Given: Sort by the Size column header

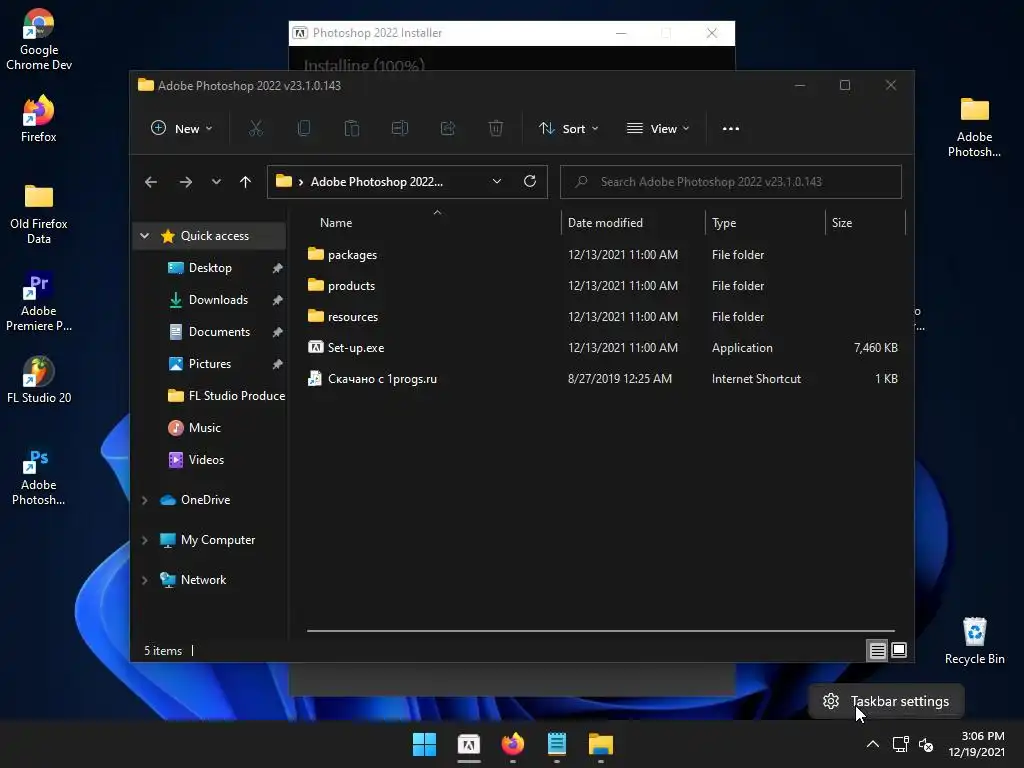Looking at the screenshot, I should click(865, 223).
